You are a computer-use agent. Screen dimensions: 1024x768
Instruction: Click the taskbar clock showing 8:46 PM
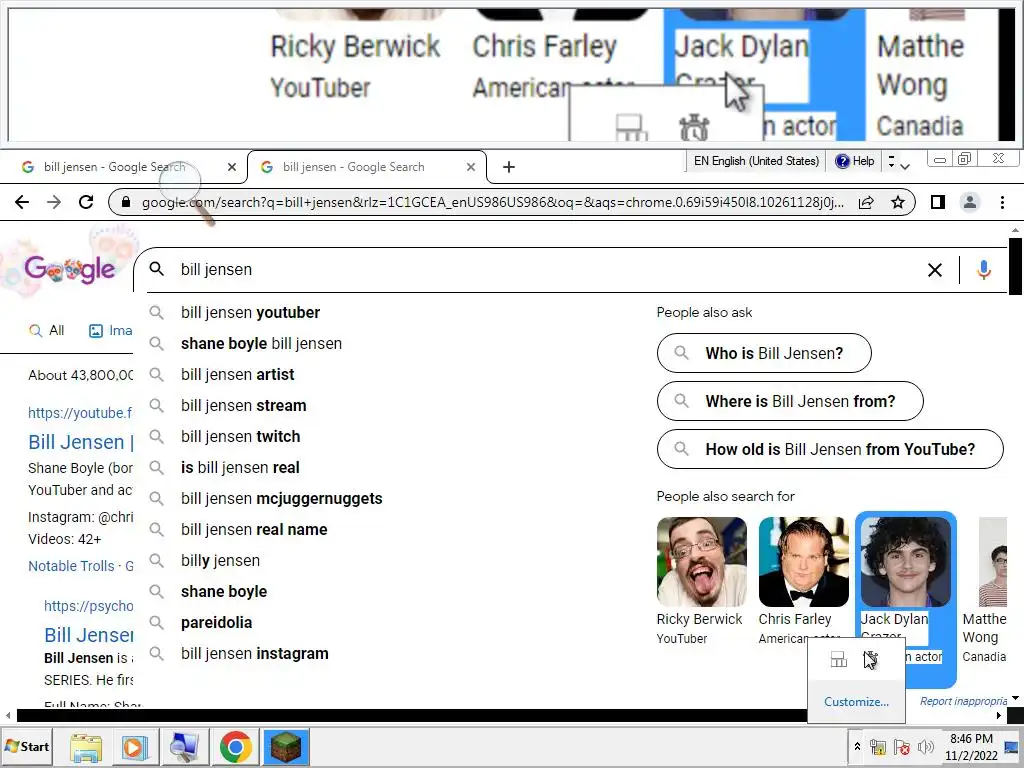(971, 746)
